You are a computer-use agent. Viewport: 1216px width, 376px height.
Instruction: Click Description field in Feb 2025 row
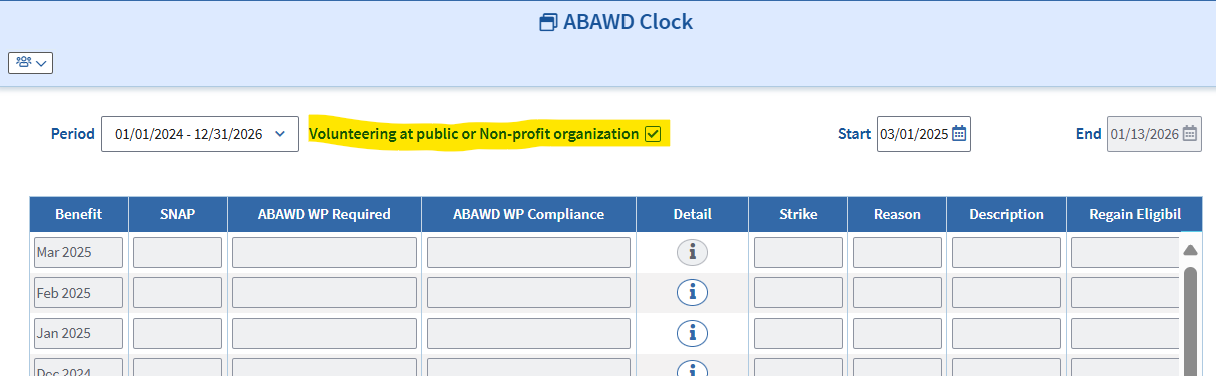1006,292
